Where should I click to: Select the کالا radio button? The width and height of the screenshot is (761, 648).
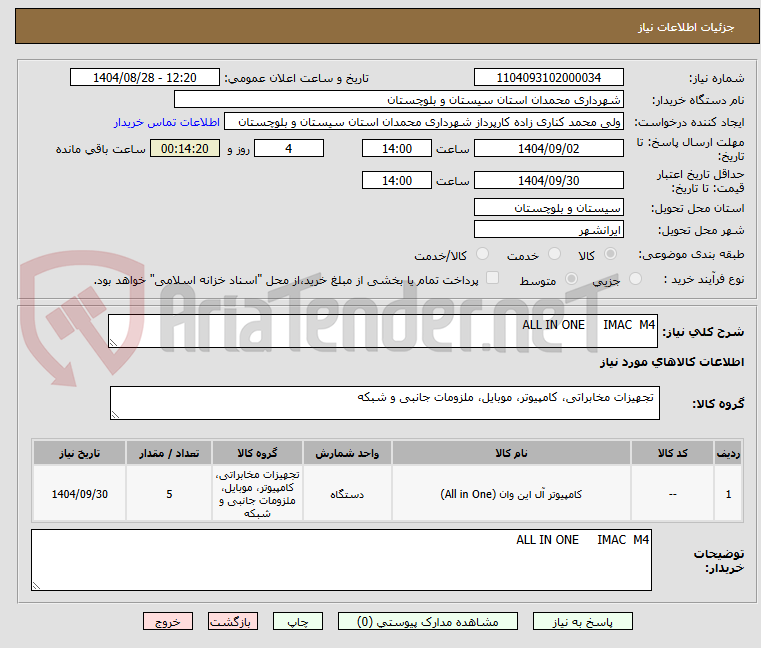[611, 254]
